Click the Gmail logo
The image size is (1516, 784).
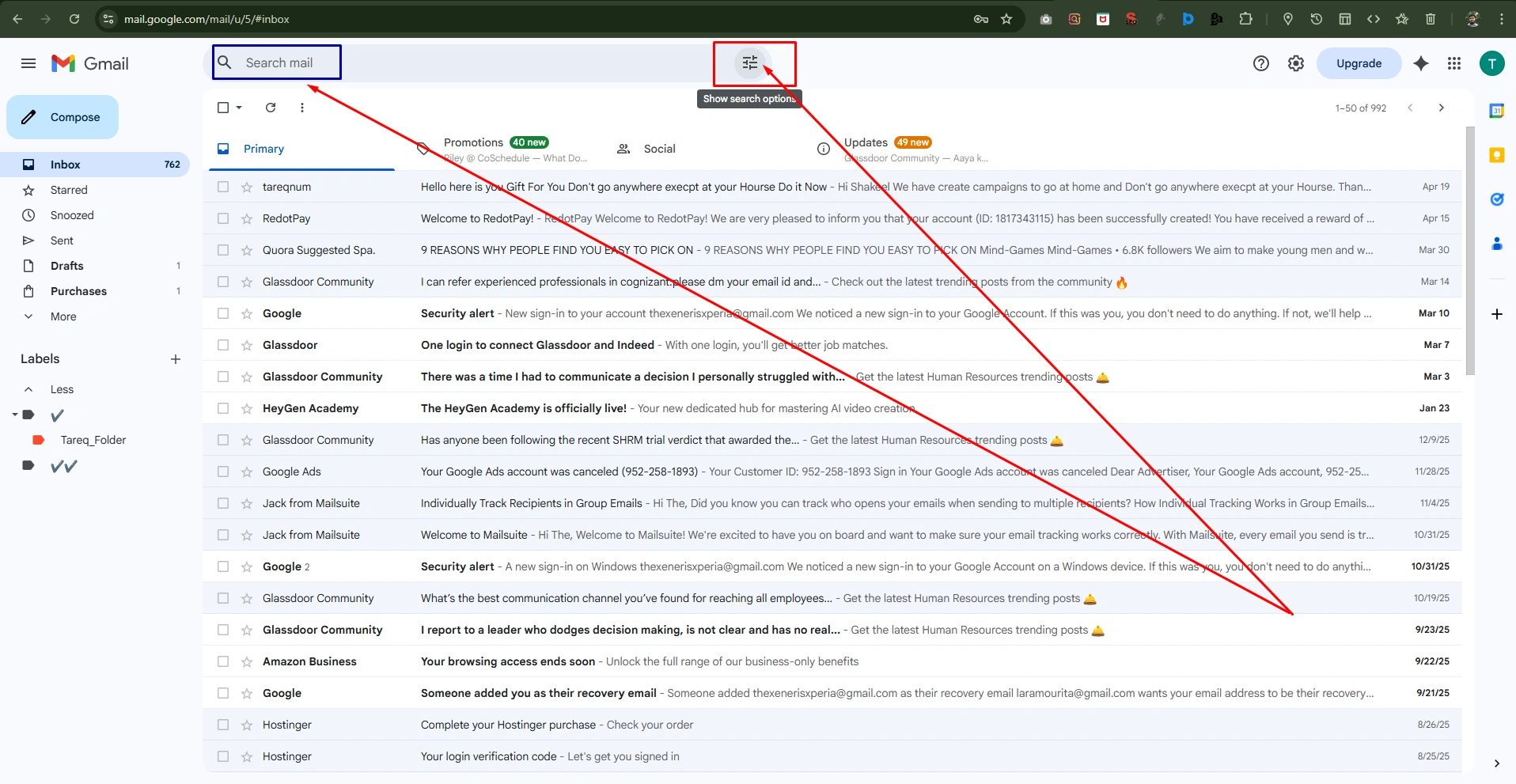click(90, 63)
